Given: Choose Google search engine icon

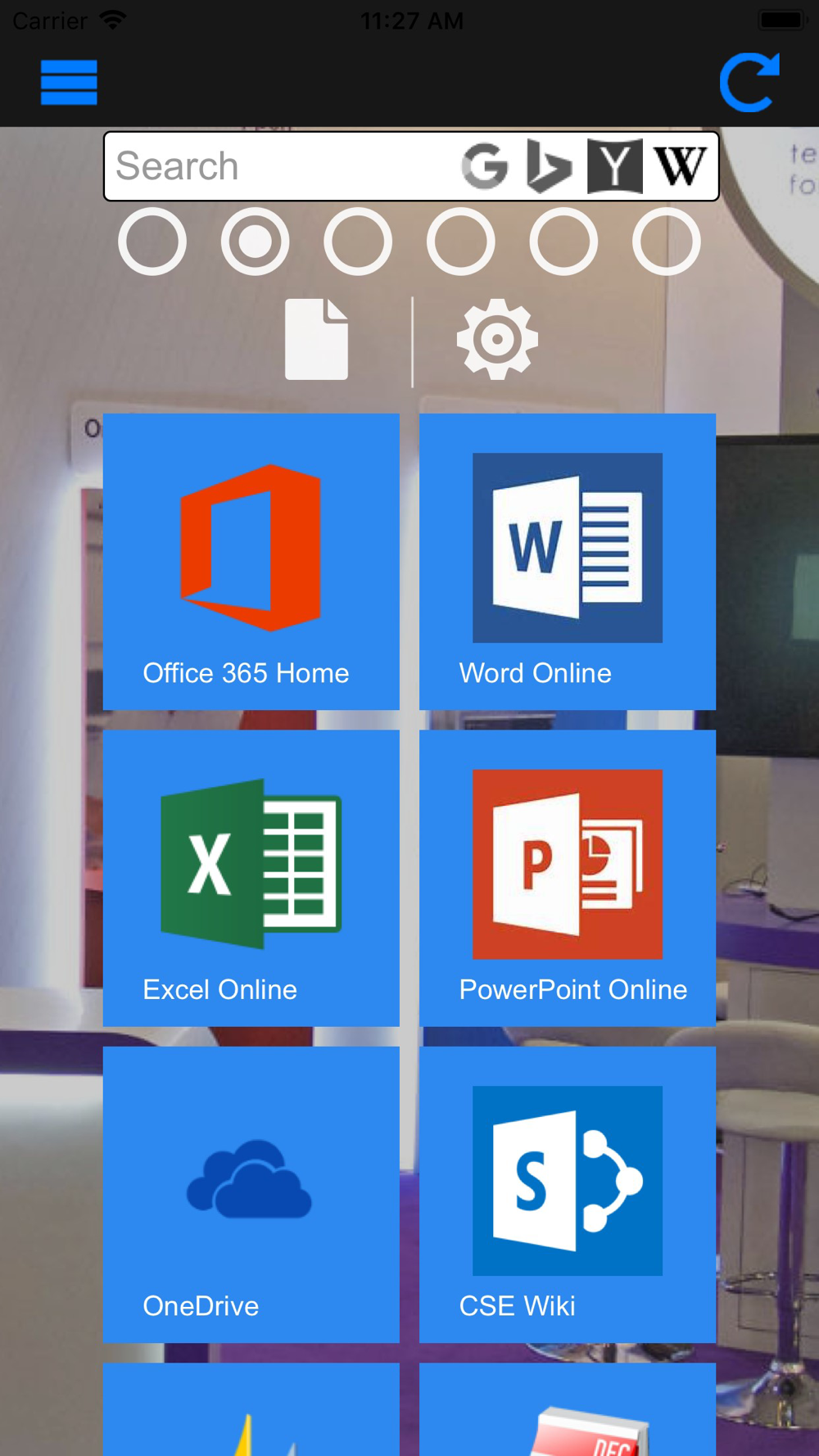Looking at the screenshot, I should click(x=485, y=166).
